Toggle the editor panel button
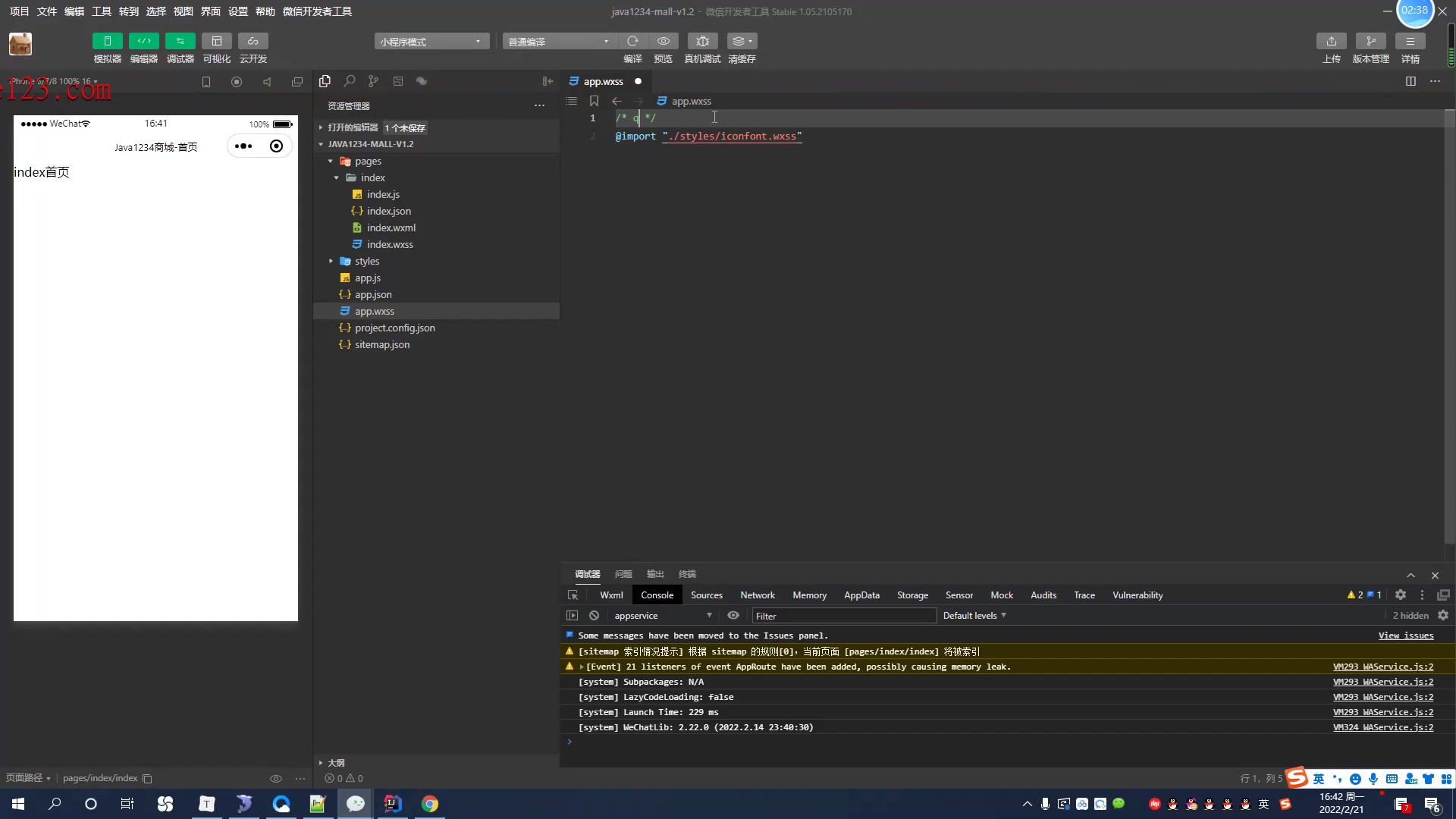 pos(143,41)
